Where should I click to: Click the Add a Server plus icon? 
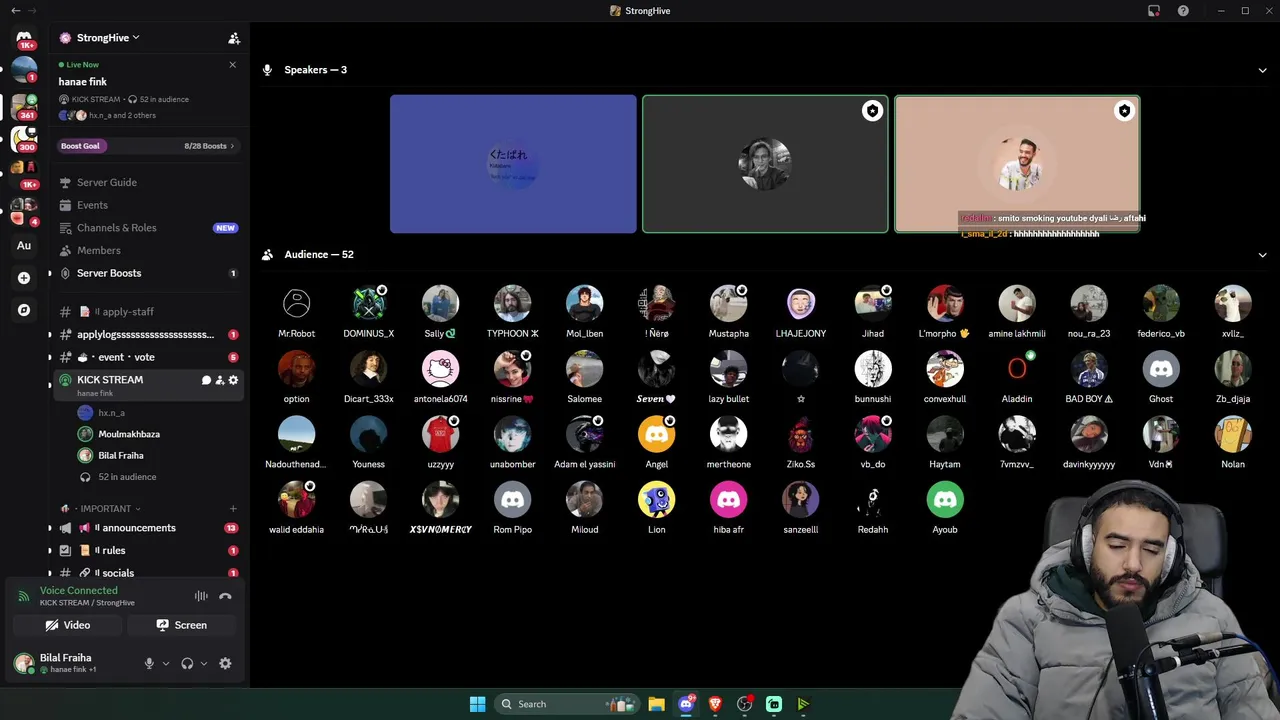tap(24, 278)
